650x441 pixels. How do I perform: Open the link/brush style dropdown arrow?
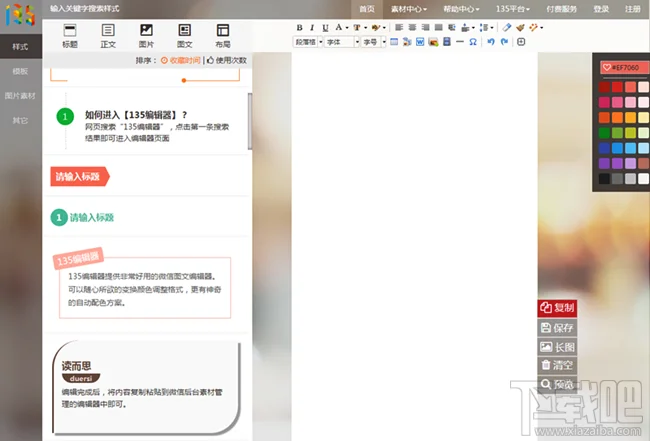pyautogui.click(x=384, y=28)
